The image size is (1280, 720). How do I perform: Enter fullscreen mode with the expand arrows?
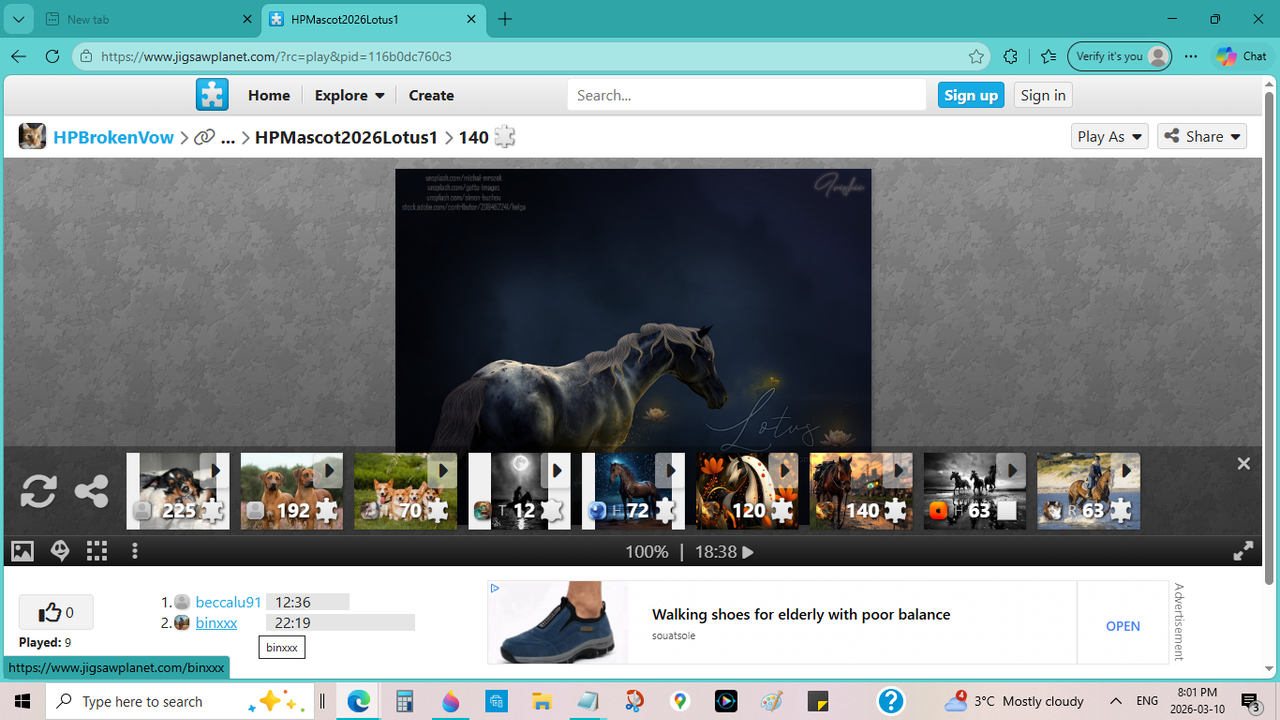click(1243, 551)
